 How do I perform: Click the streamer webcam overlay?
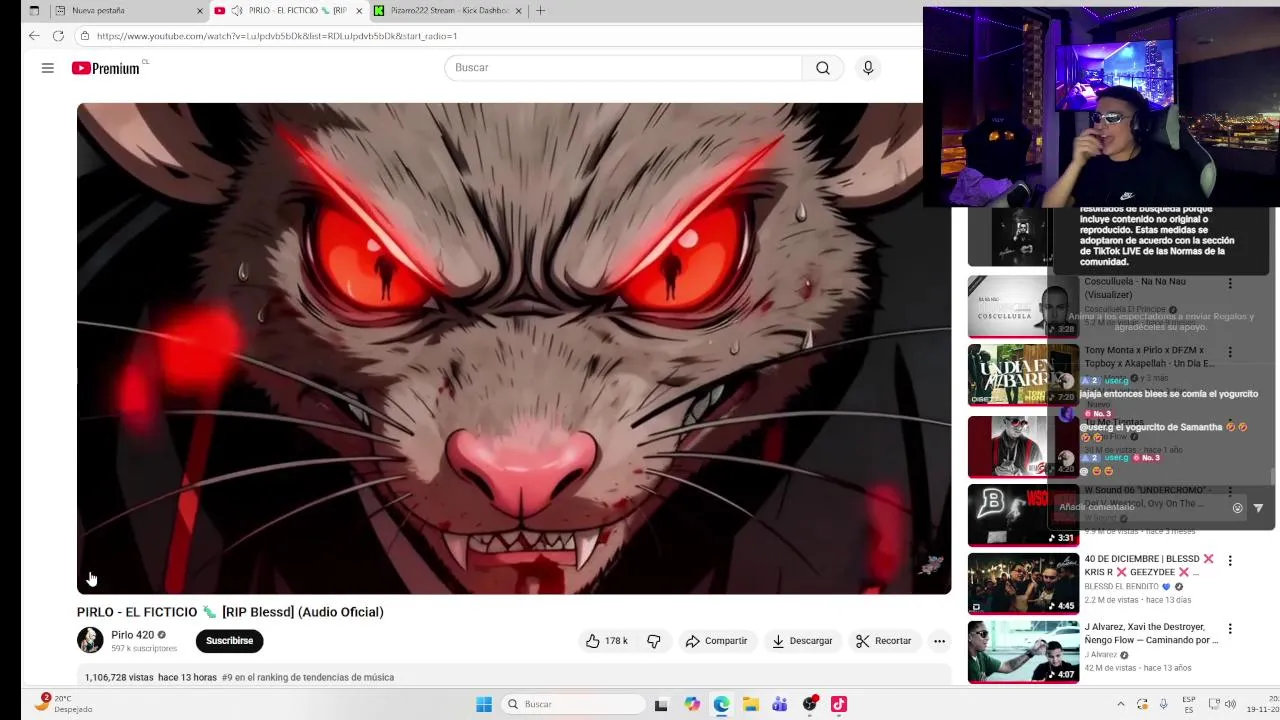(1101, 106)
